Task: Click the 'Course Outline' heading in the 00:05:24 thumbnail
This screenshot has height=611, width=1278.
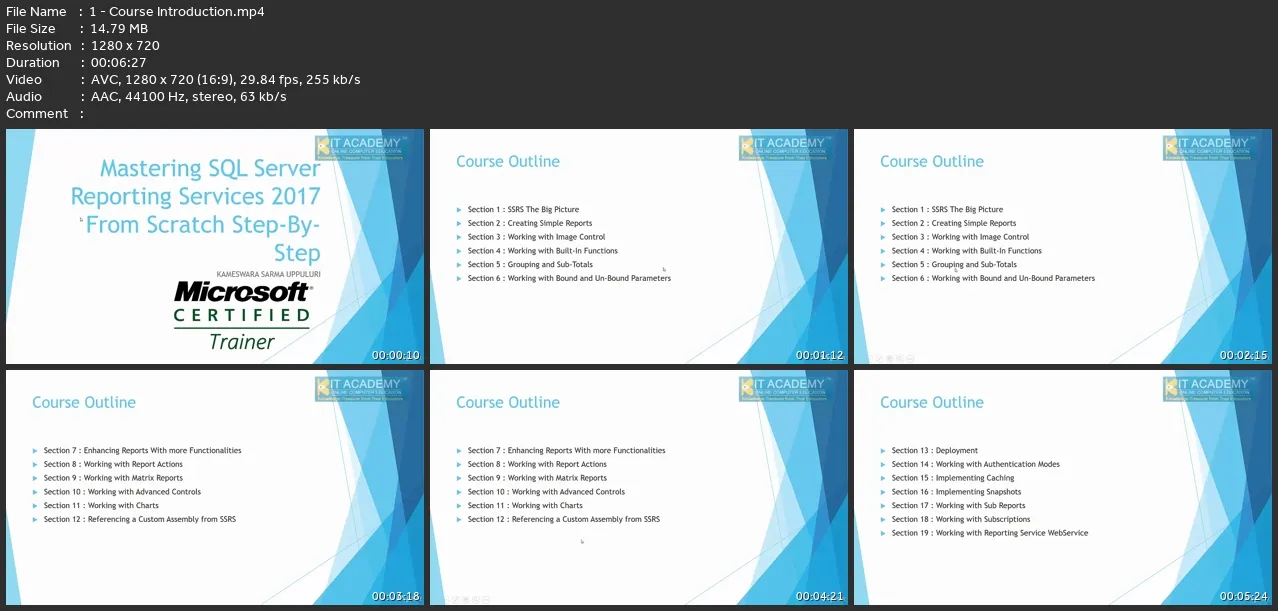Action: [931, 402]
